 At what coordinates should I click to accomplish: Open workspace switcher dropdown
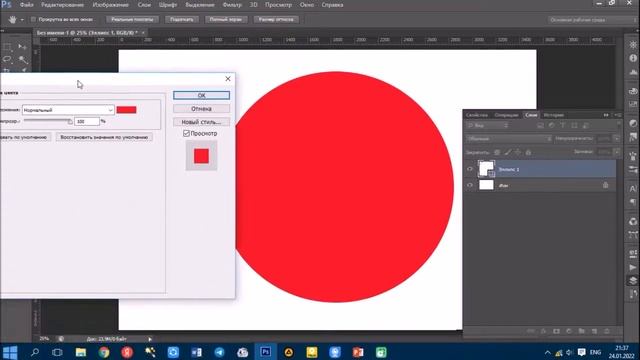coord(592,20)
